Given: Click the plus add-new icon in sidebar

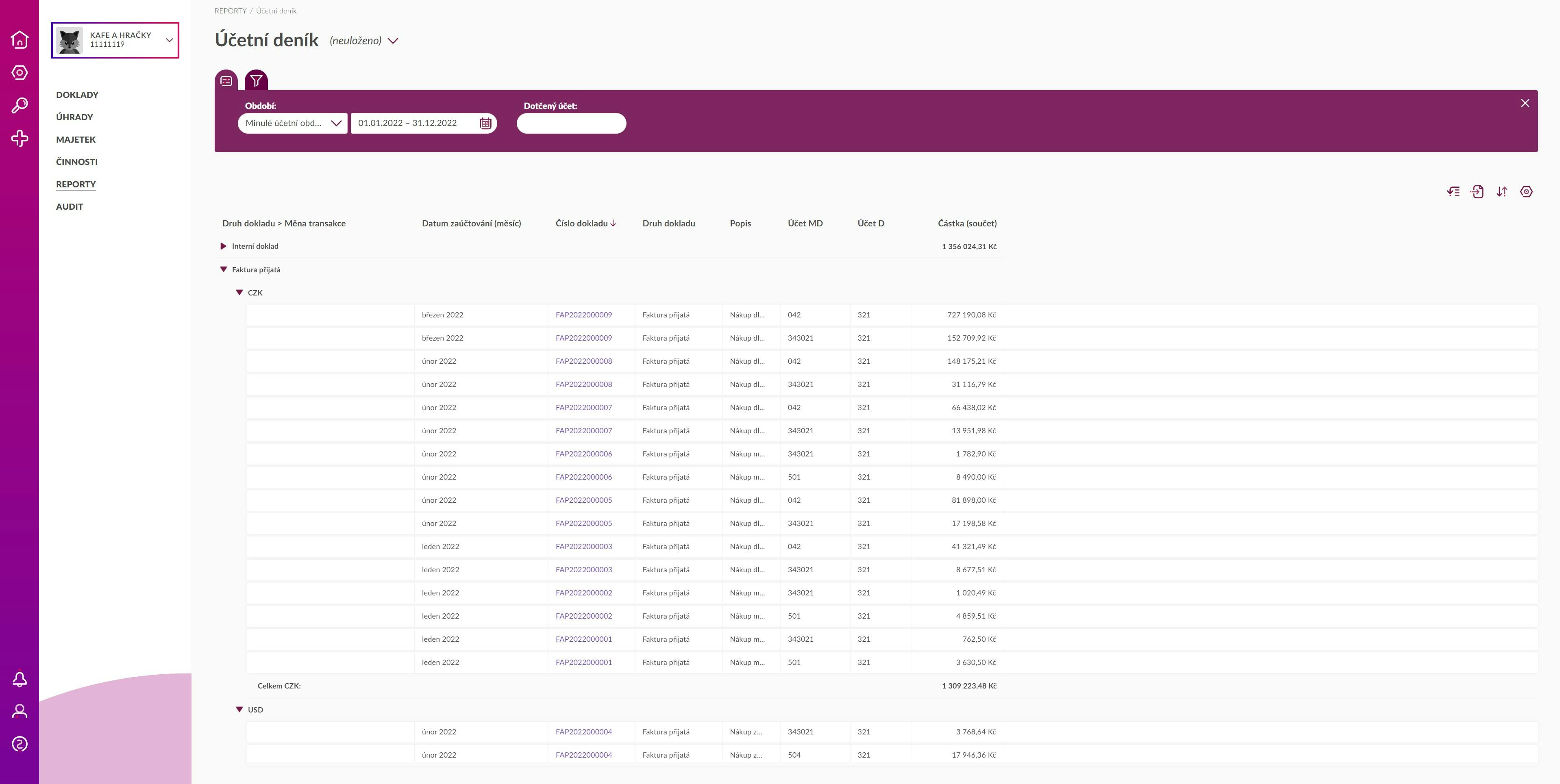Looking at the screenshot, I should coord(20,138).
